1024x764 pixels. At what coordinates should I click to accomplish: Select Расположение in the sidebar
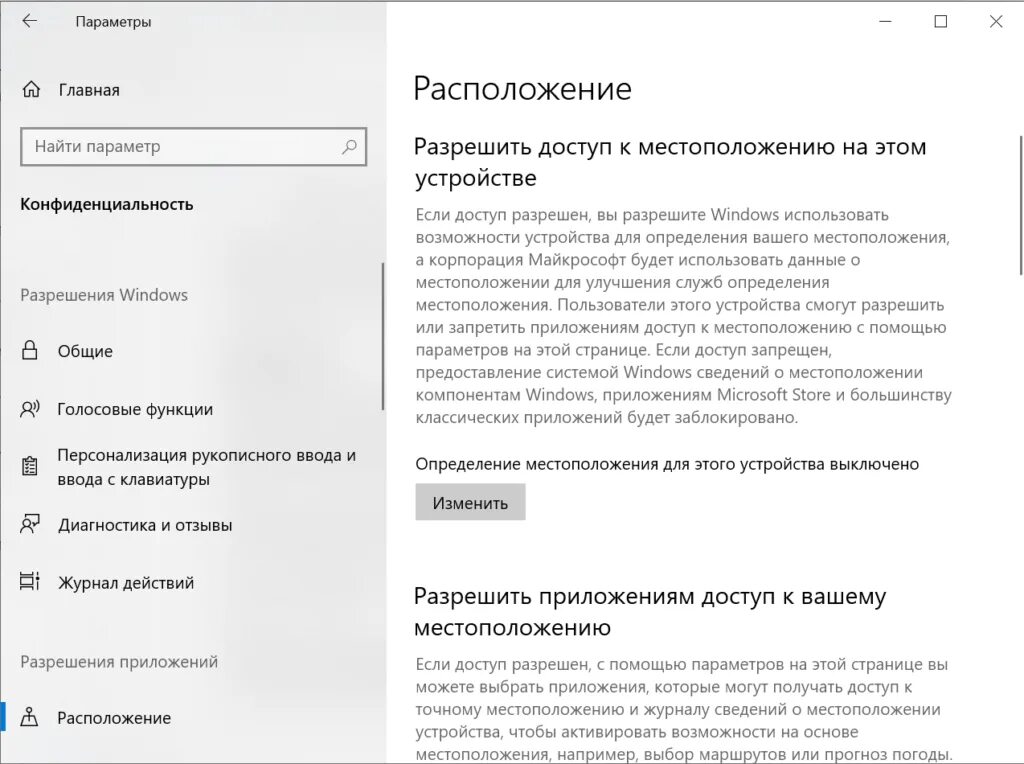click(114, 718)
